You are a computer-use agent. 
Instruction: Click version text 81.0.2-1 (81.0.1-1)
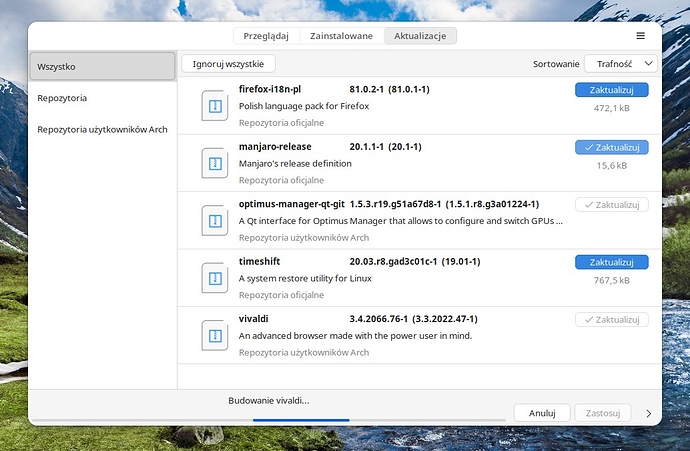(389, 89)
